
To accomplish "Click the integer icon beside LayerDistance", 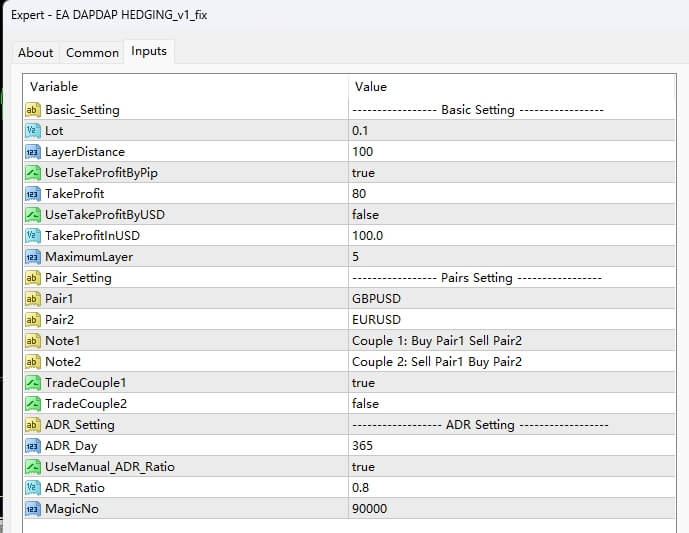I will click(33, 152).
